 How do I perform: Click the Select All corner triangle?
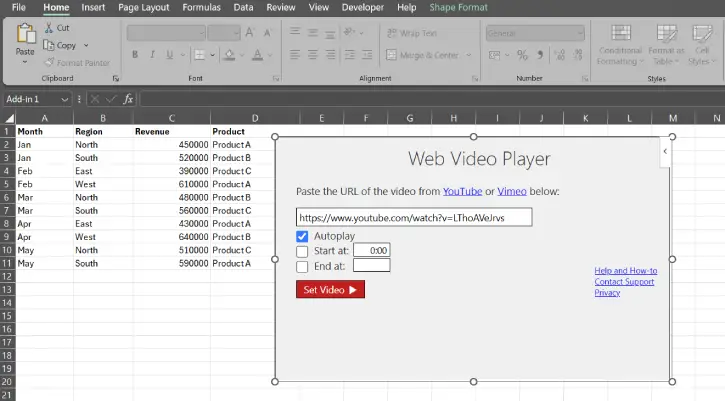click(9, 118)
